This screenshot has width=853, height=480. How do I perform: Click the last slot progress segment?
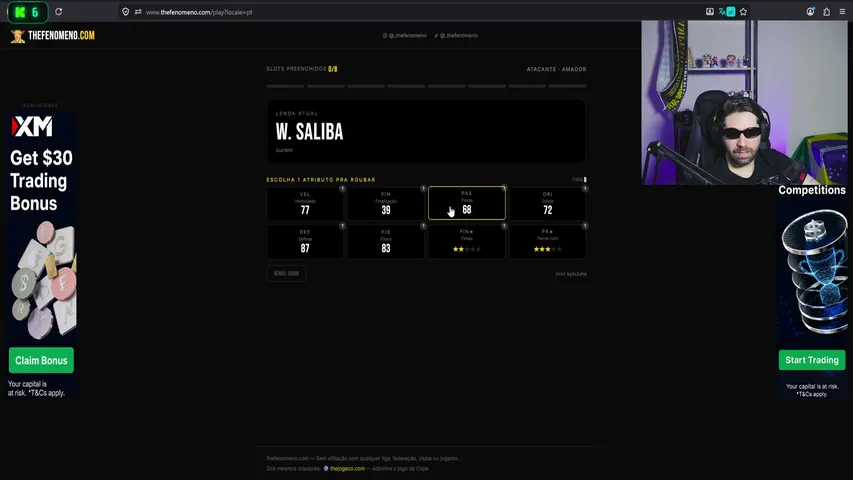[567, 86]
